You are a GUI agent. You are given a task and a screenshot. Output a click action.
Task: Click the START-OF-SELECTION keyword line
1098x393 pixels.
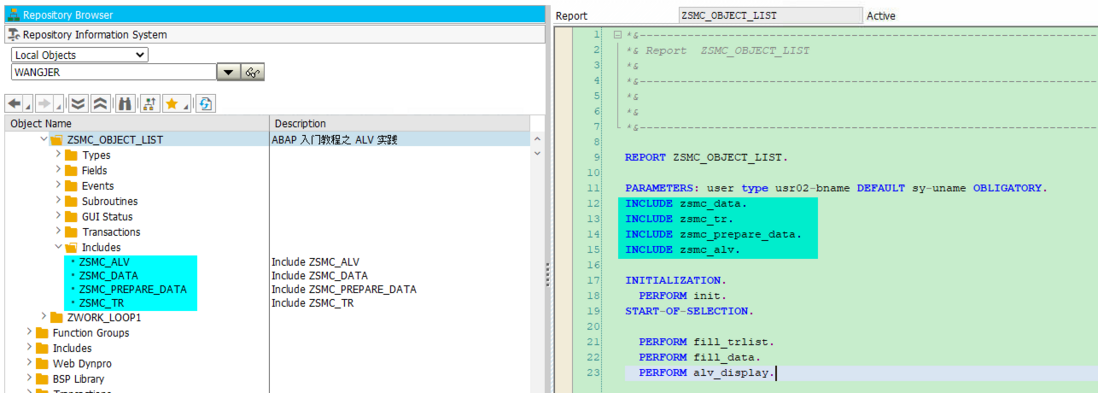pos(689,312)
